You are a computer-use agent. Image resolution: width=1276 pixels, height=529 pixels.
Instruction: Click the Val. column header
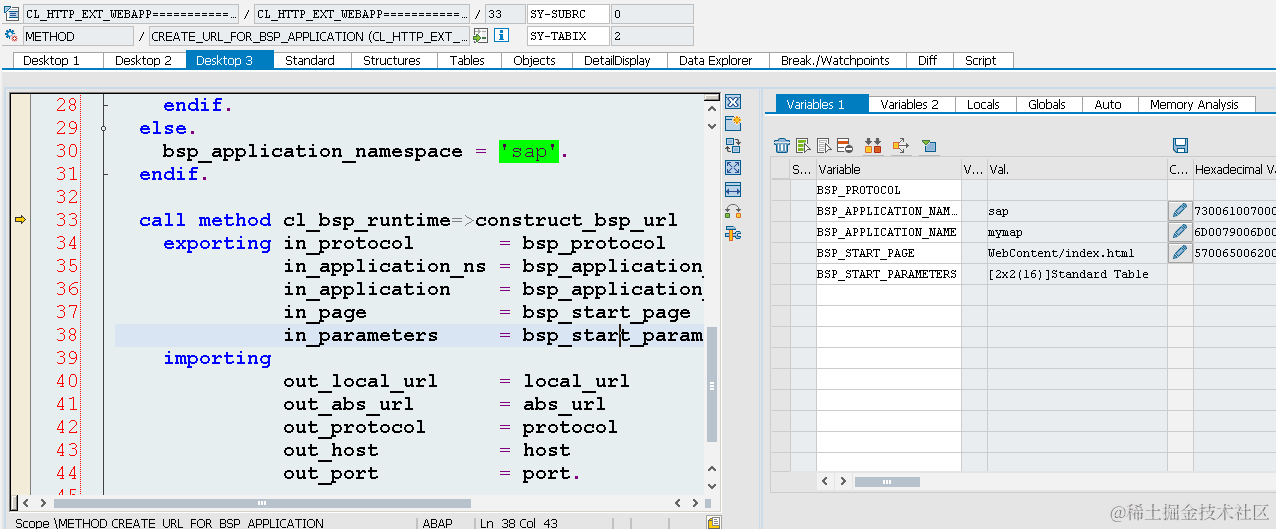(x=1077, y=169)
